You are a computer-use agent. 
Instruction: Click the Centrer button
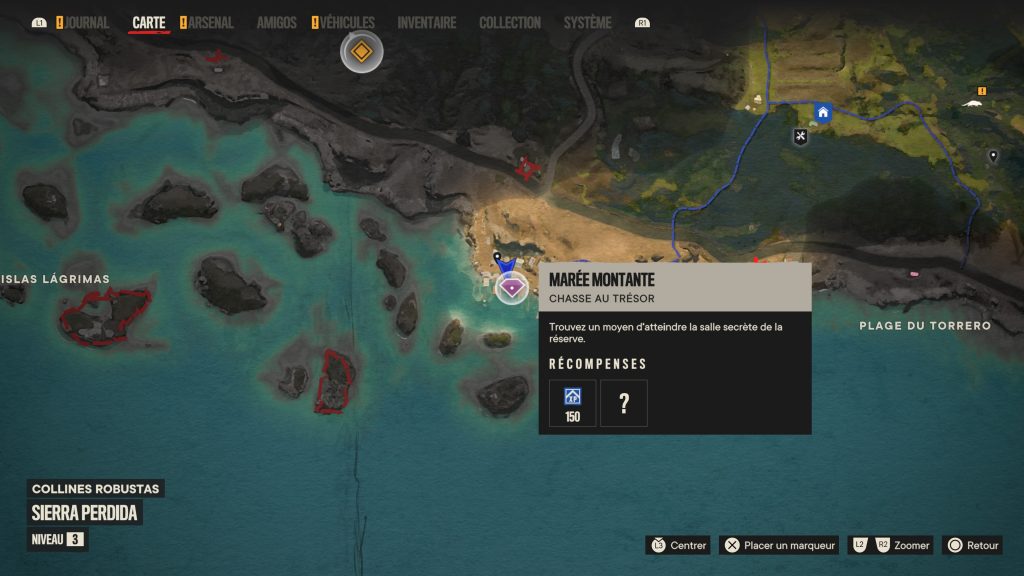(678, 545)
